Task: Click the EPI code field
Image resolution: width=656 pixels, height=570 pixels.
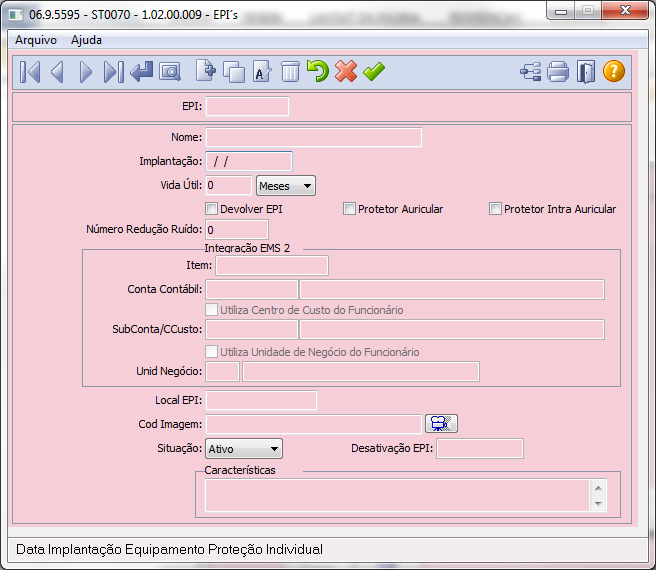Action: tap(247, 106)
